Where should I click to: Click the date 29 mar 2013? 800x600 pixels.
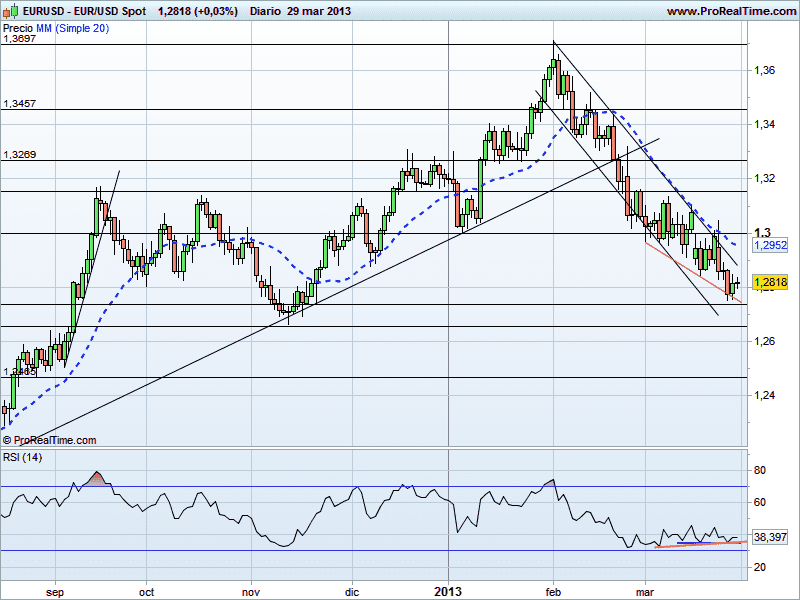[x=319, y=11]
